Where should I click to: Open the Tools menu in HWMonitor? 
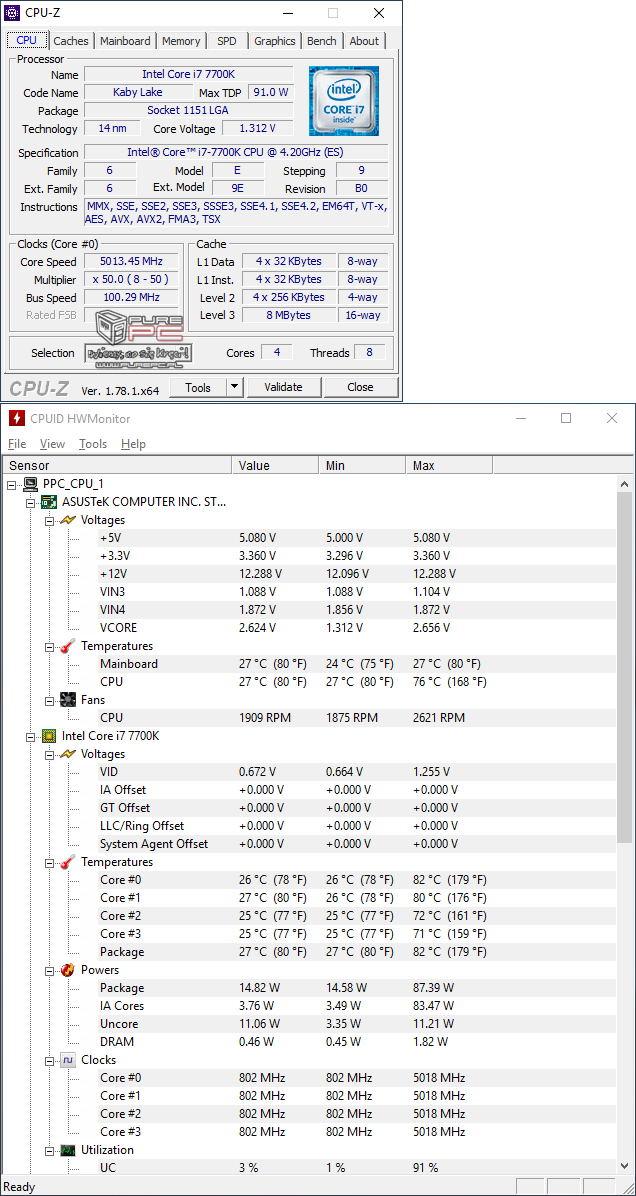coord(93,444)
